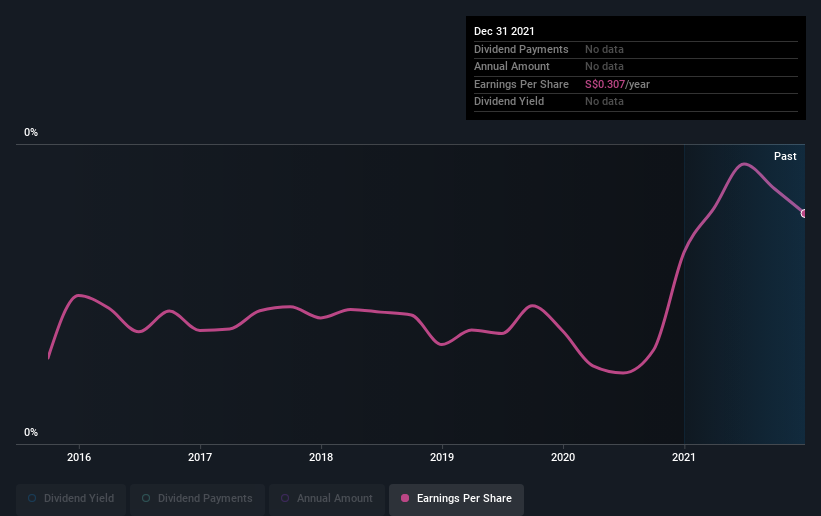Click the Dividend Yield row in tooltip
Screen dimensions: 821x516
point(636,102)
